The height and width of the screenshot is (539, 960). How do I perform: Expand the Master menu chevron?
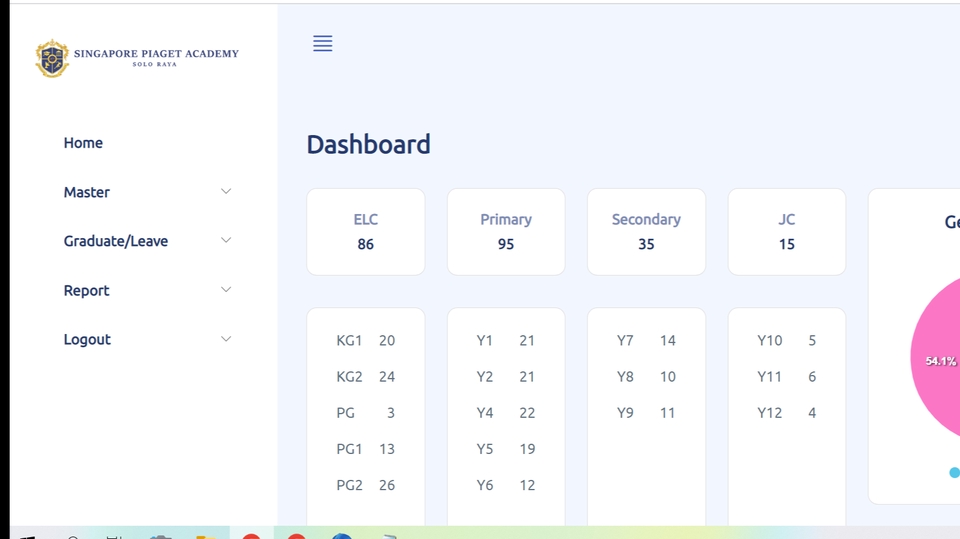coord(226,192)
